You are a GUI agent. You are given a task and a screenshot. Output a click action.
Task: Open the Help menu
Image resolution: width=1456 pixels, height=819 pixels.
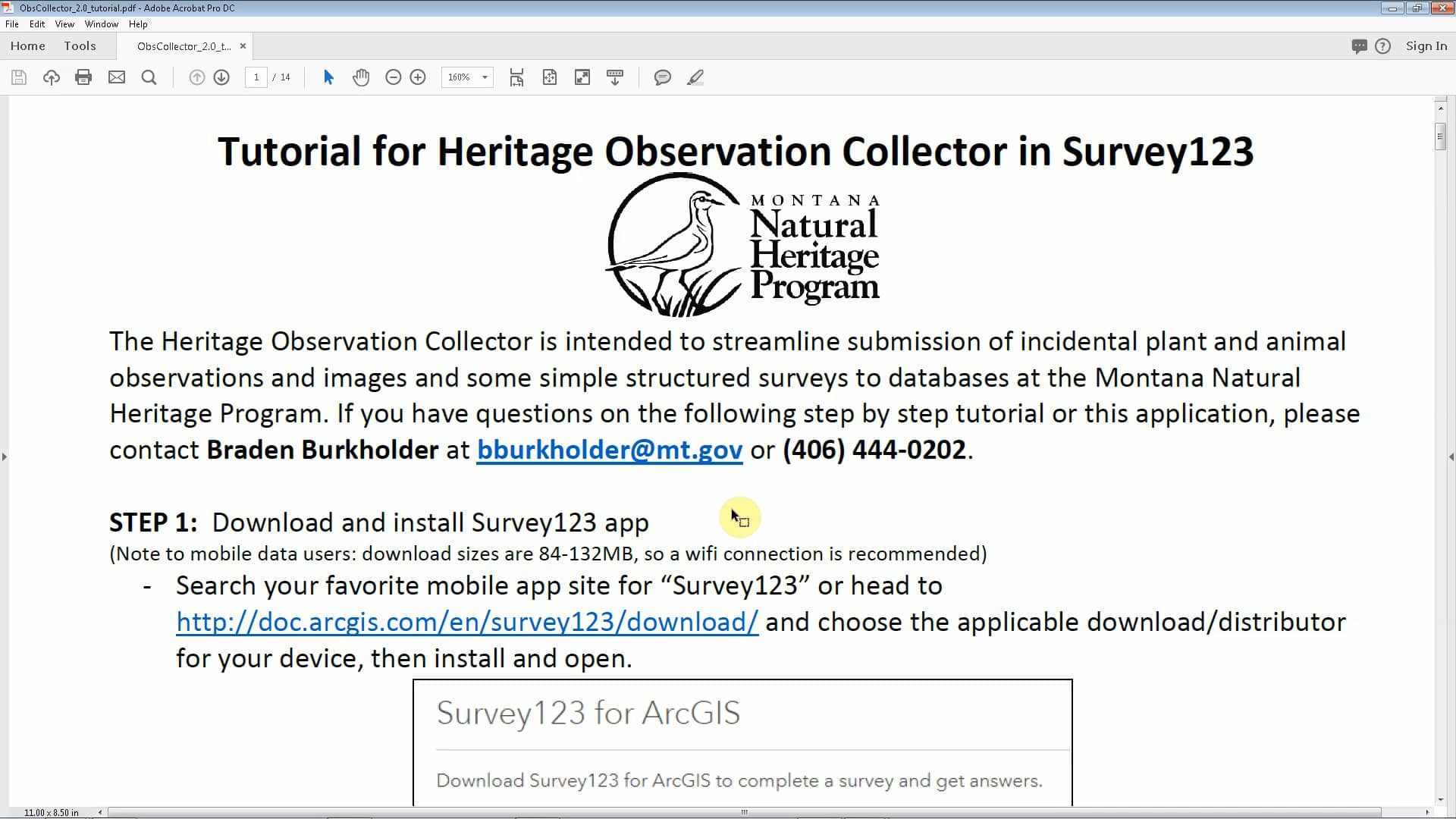pos(138,24)
